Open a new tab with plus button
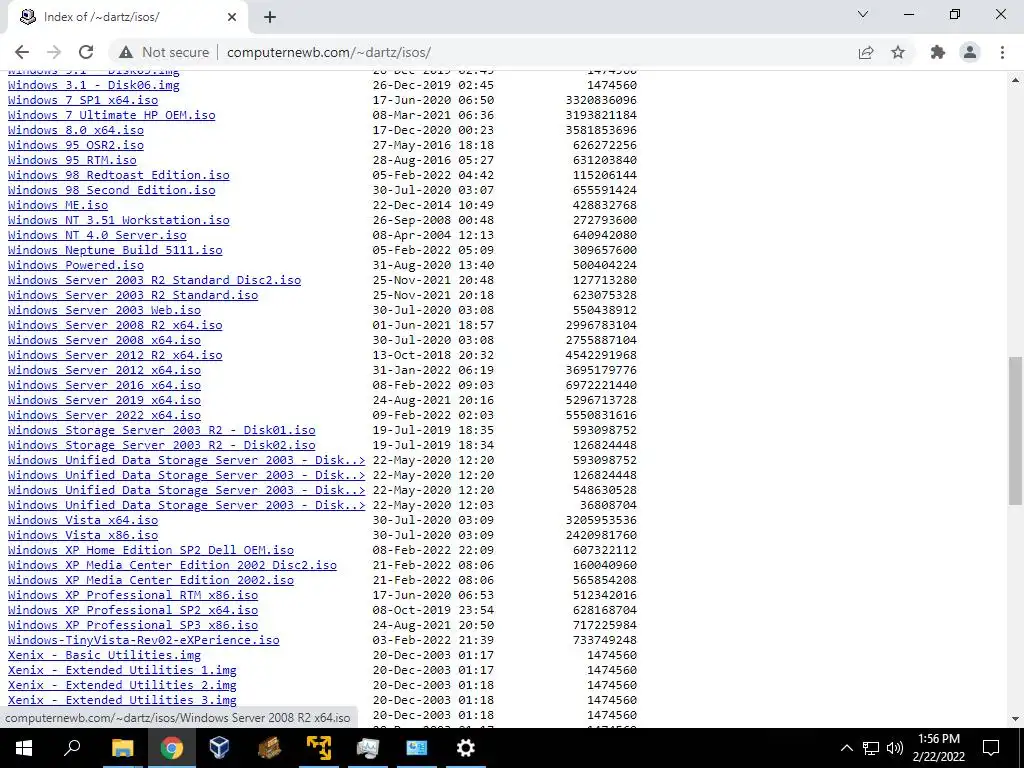 point(270,17)
